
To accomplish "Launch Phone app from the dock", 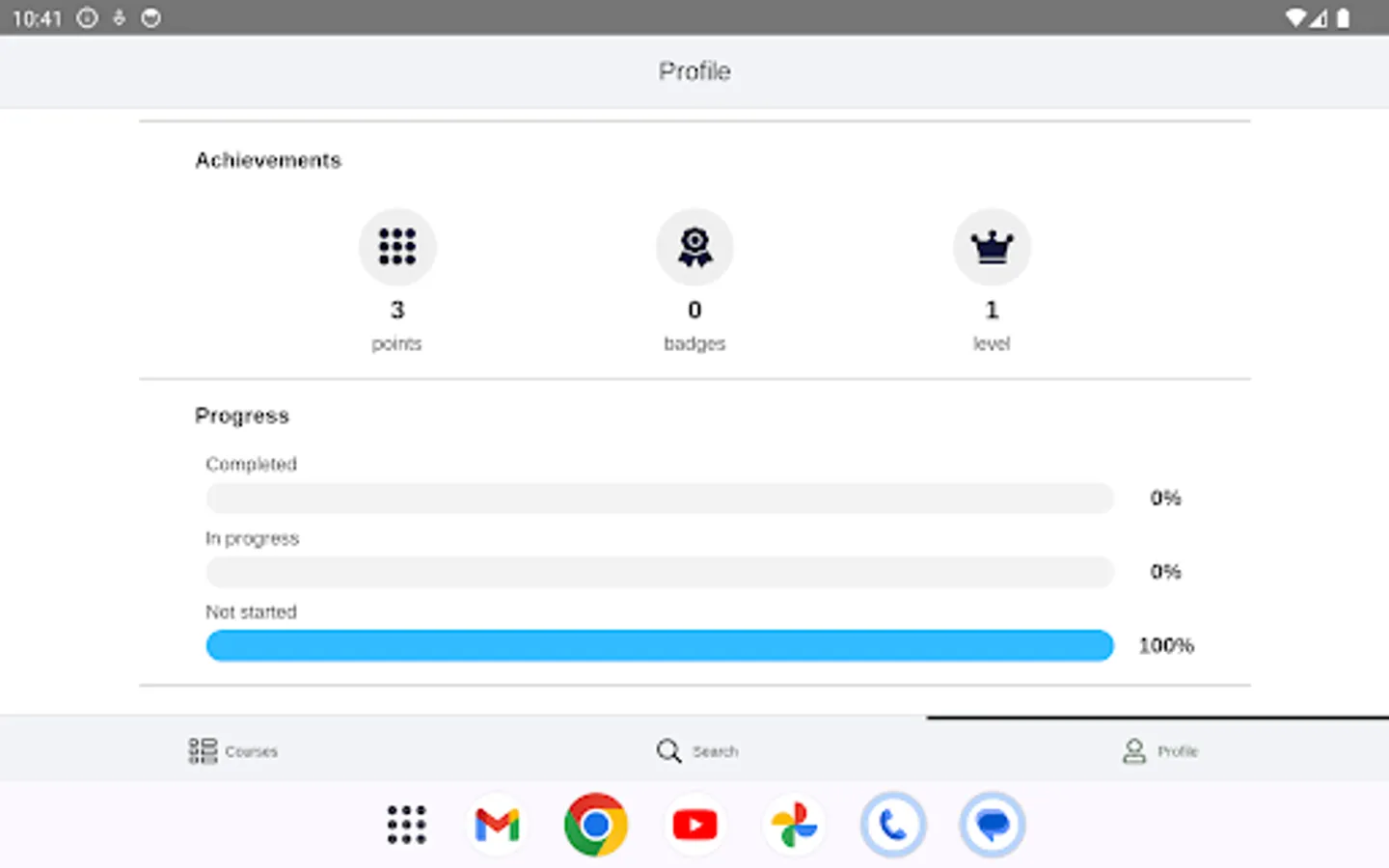I will coord(893,825).
